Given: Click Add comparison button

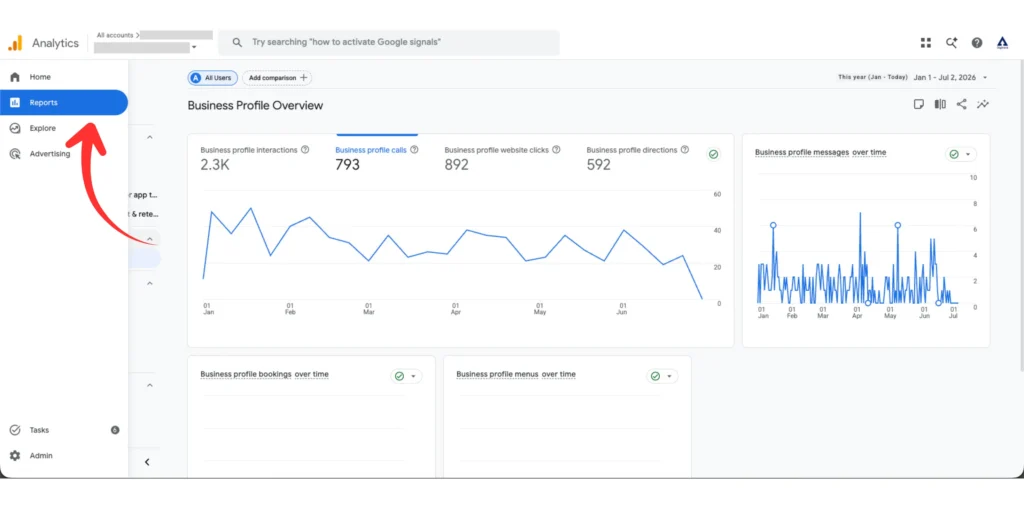Looking at the screenshot, I should (277, 78).
